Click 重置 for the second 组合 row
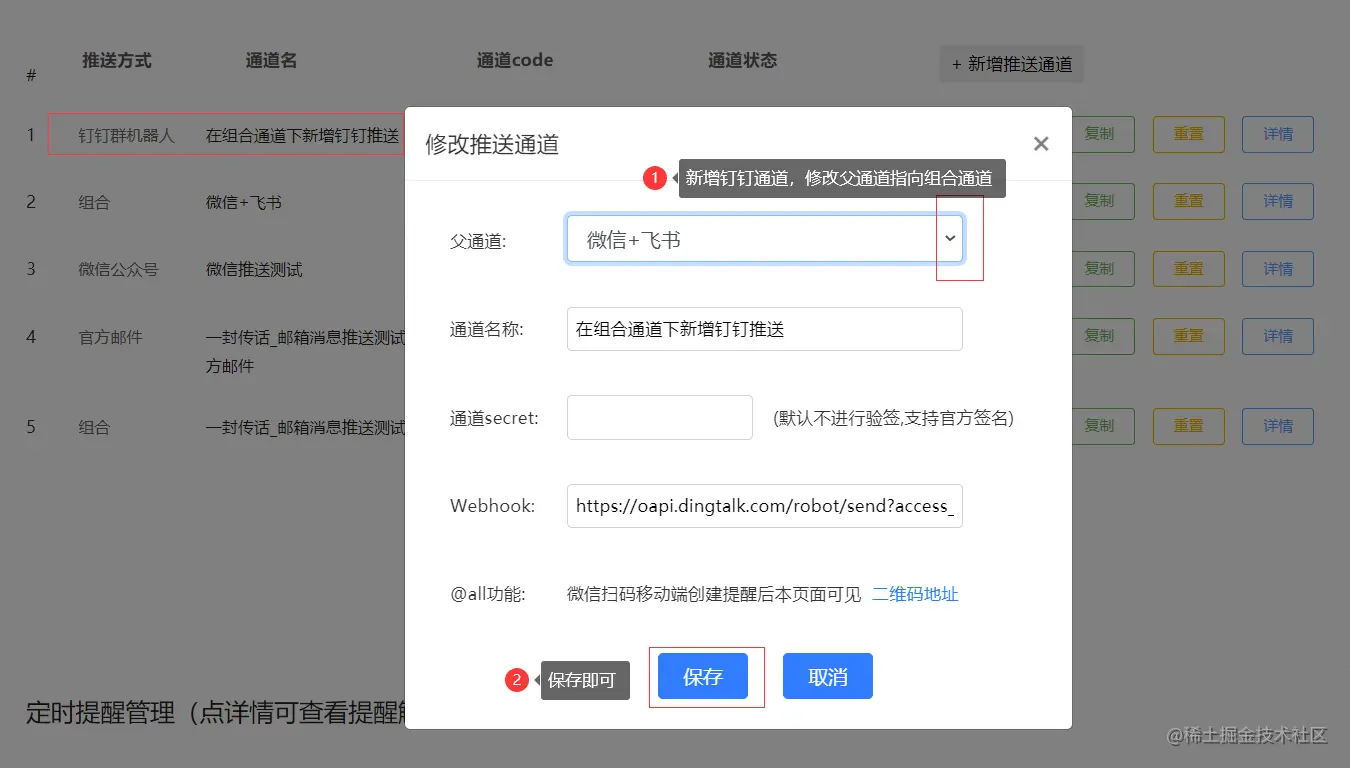1350x768 pixels. (1188, 426)
